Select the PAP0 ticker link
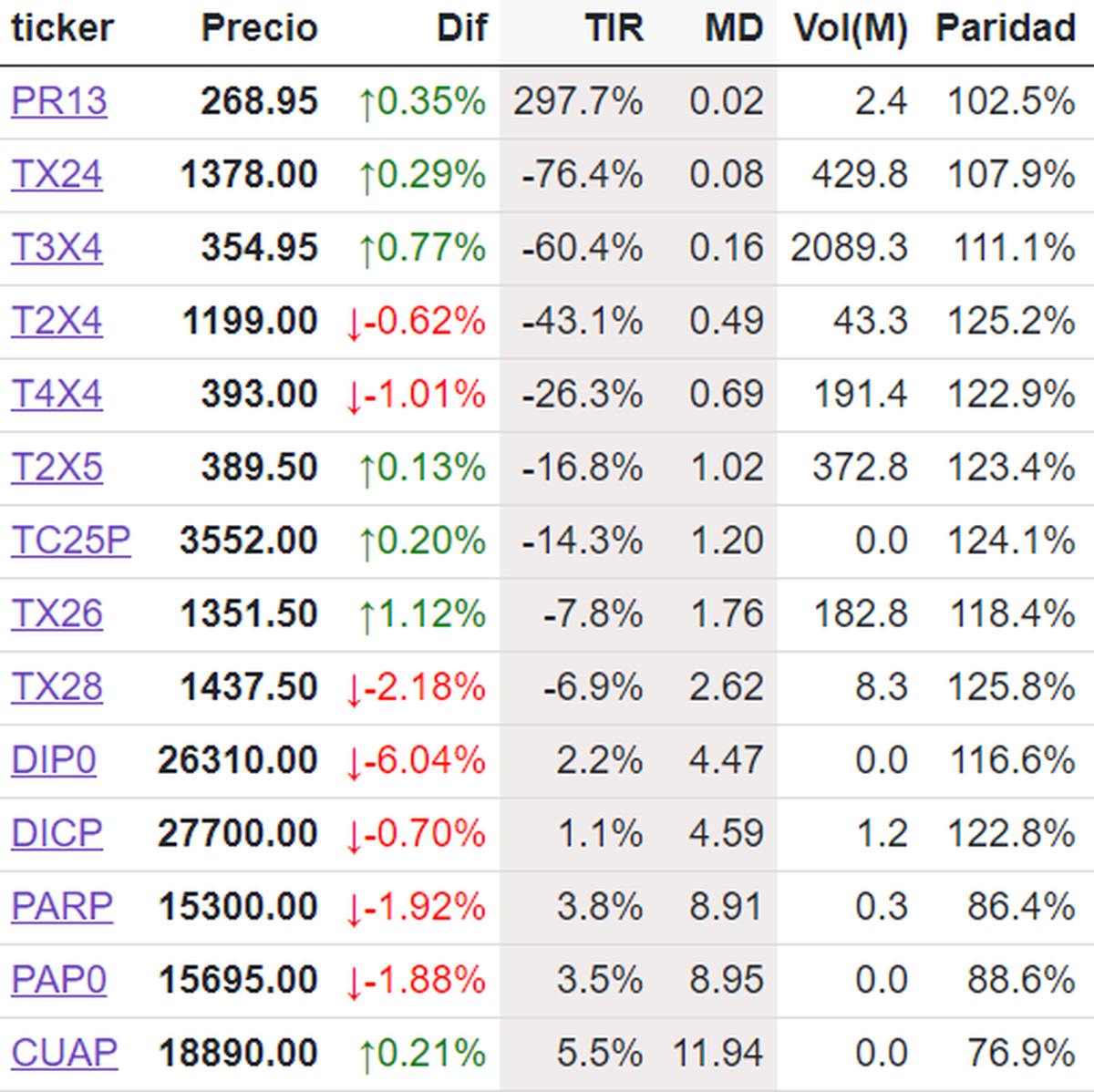Viewport: 1094px width, 1092px height. tap(58, 980)
